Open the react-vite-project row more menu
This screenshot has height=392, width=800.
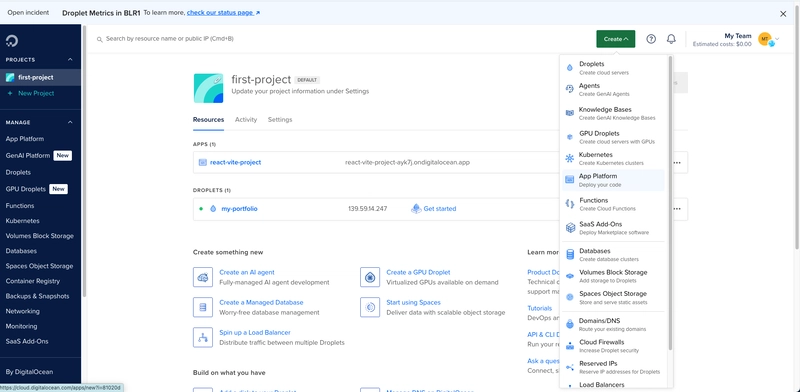(x=677, y=162)
